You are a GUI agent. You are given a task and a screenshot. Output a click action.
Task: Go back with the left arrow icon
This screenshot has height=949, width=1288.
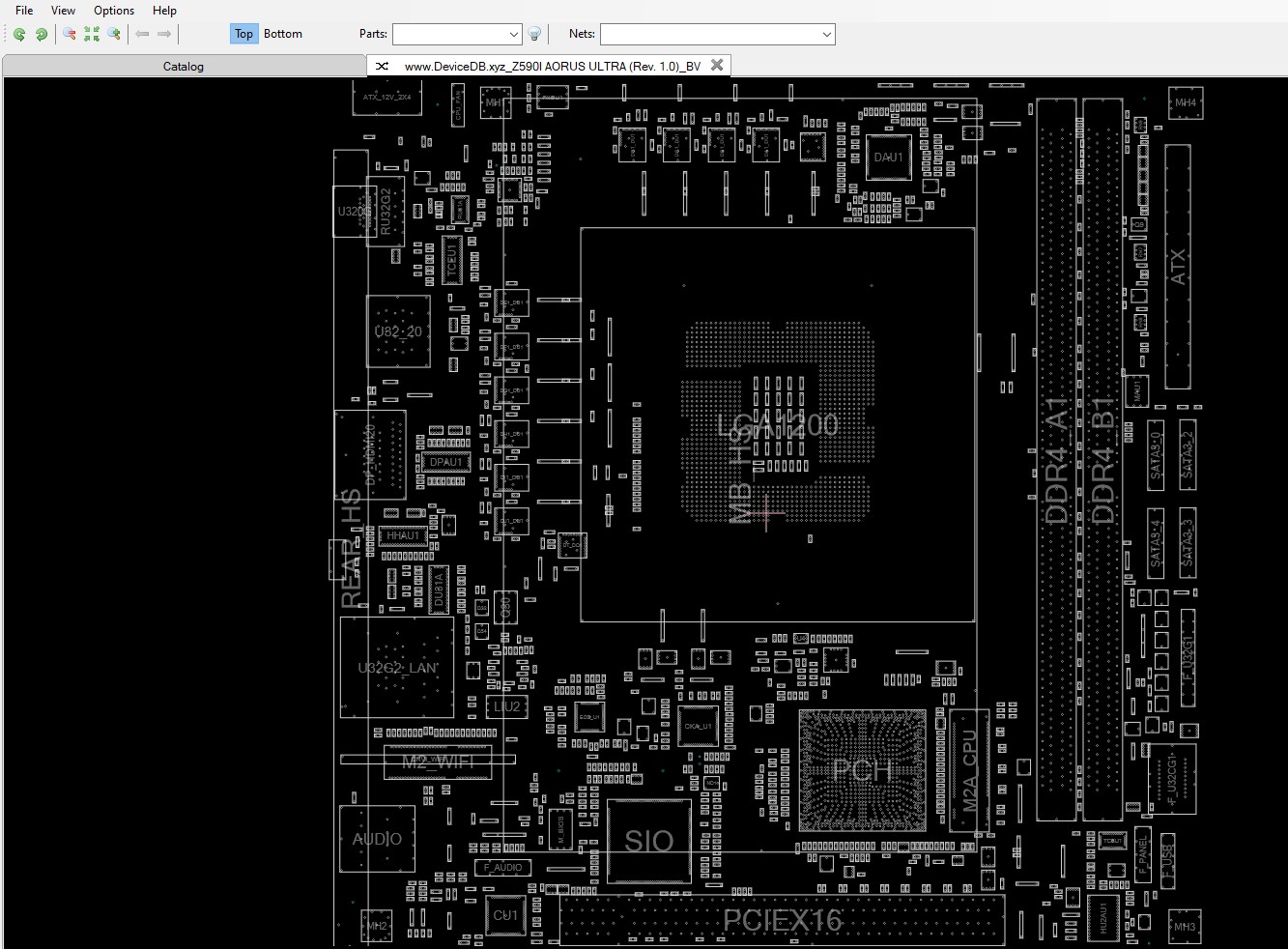tap(142, 34)
